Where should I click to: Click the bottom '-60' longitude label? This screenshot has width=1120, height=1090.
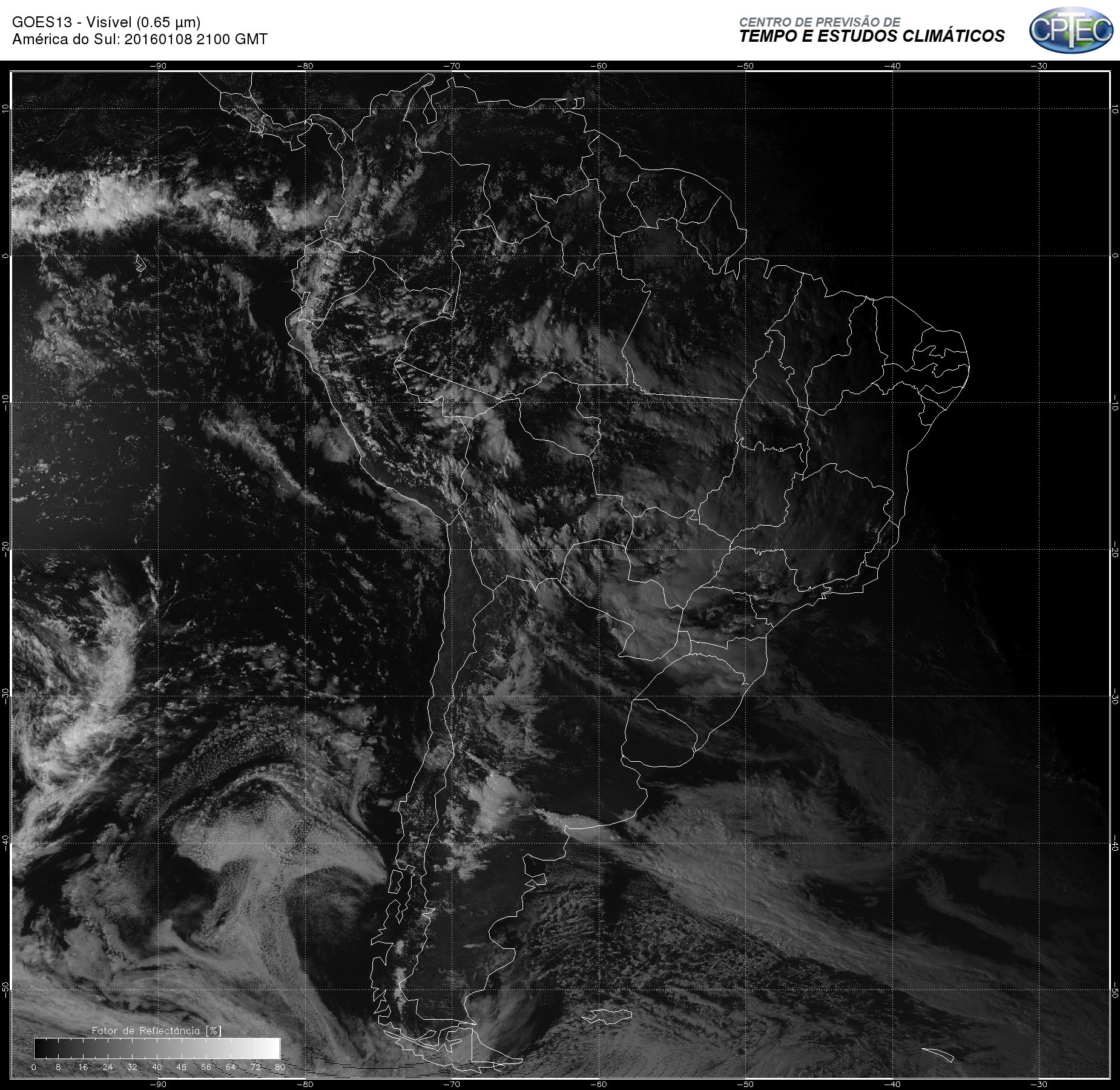(x=598, y=1084)
